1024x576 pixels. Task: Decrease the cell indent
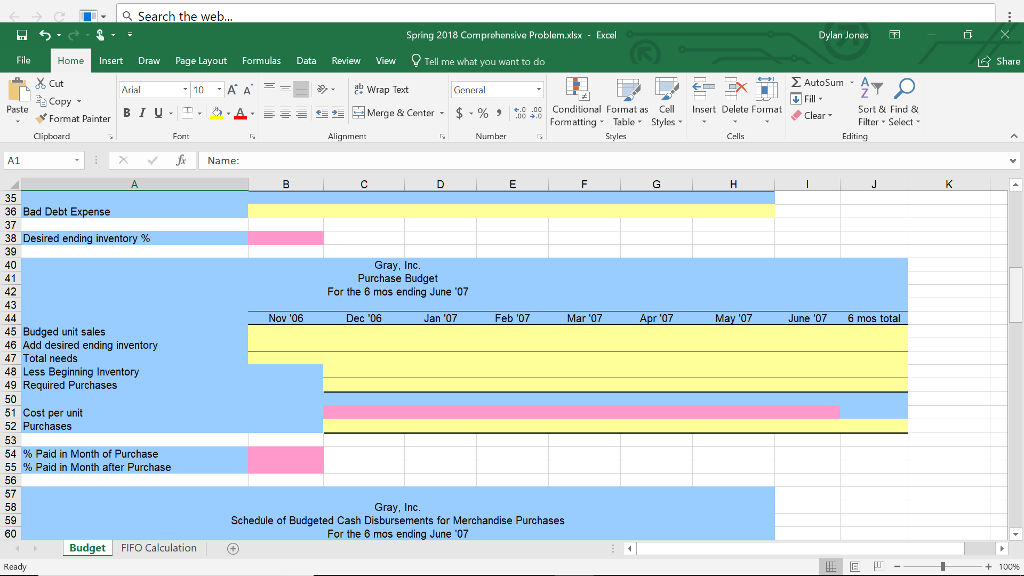[x=322, y=114]
